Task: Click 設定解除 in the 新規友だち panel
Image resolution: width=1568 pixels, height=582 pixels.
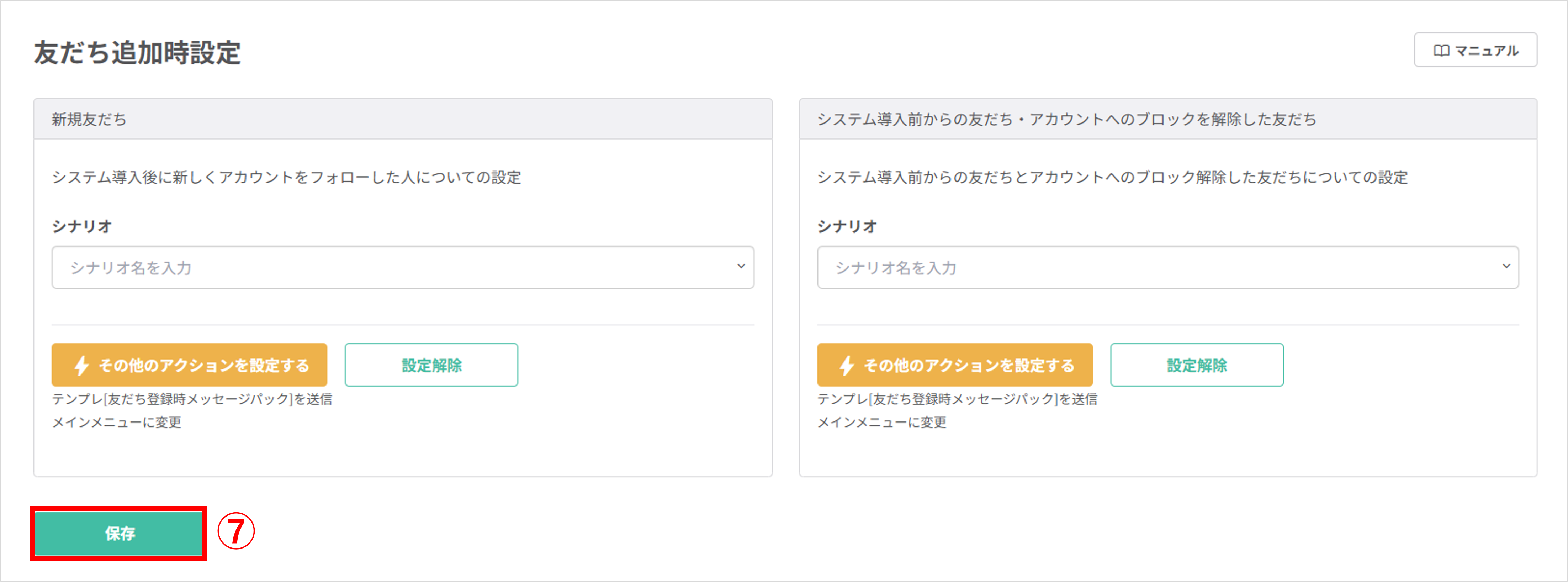Action: click(431, 365)
